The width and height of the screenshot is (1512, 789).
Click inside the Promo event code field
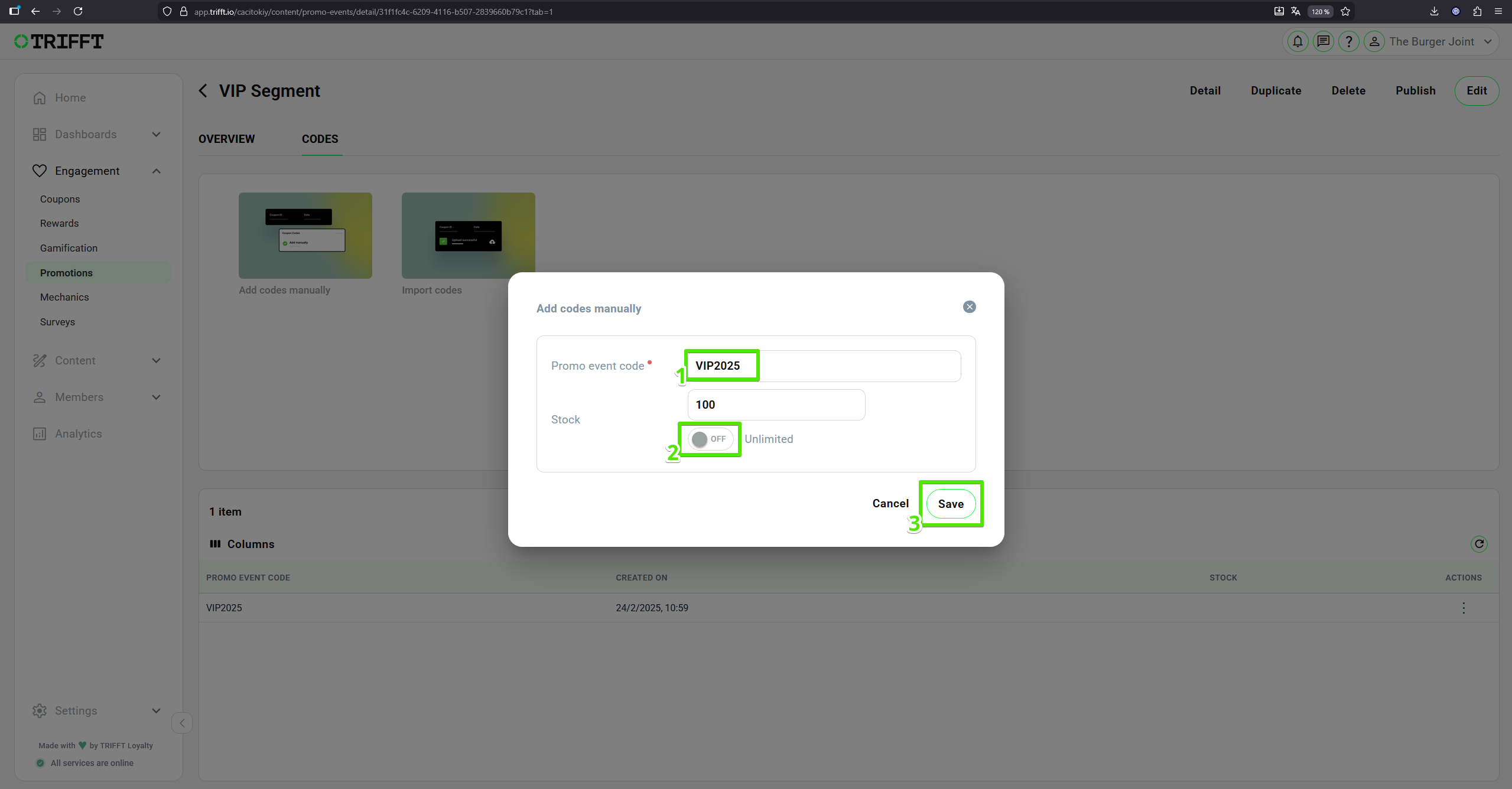[821, 366]
